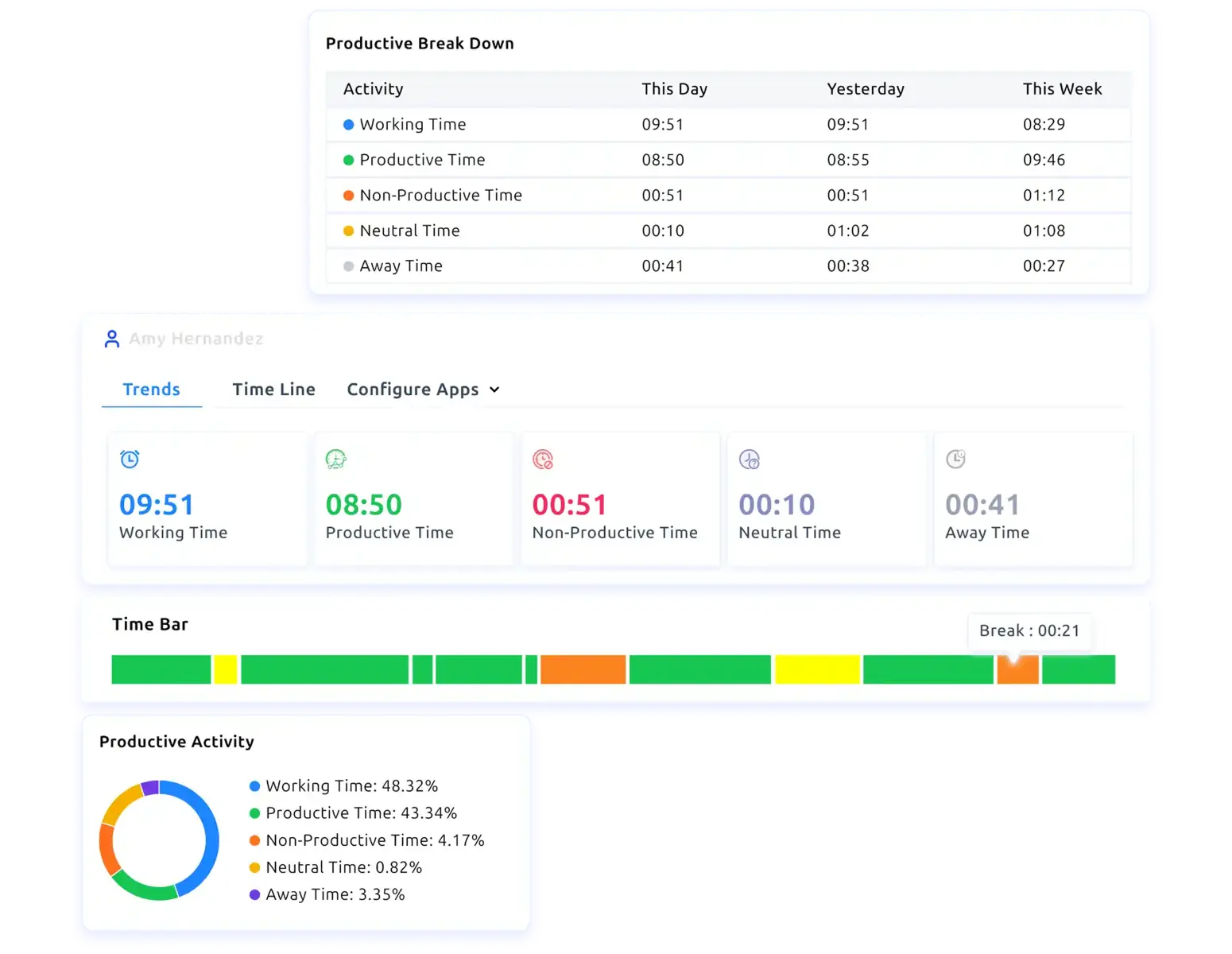Viewport: 1232px width, 954px height.
Task: Select the Trends tab
Action: click(151, 390)
